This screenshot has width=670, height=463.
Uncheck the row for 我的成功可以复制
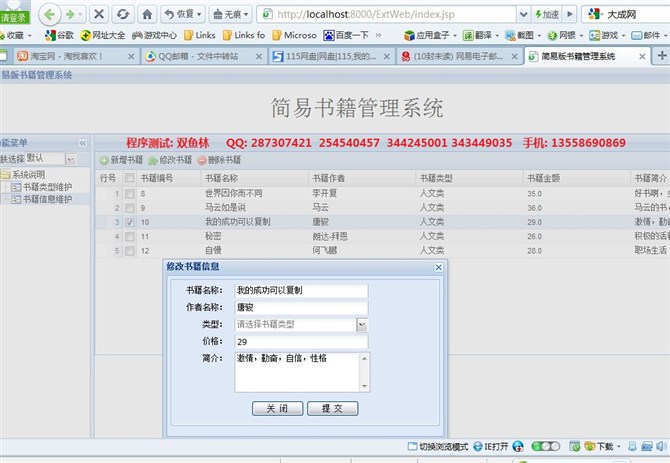tap(129, 222)
